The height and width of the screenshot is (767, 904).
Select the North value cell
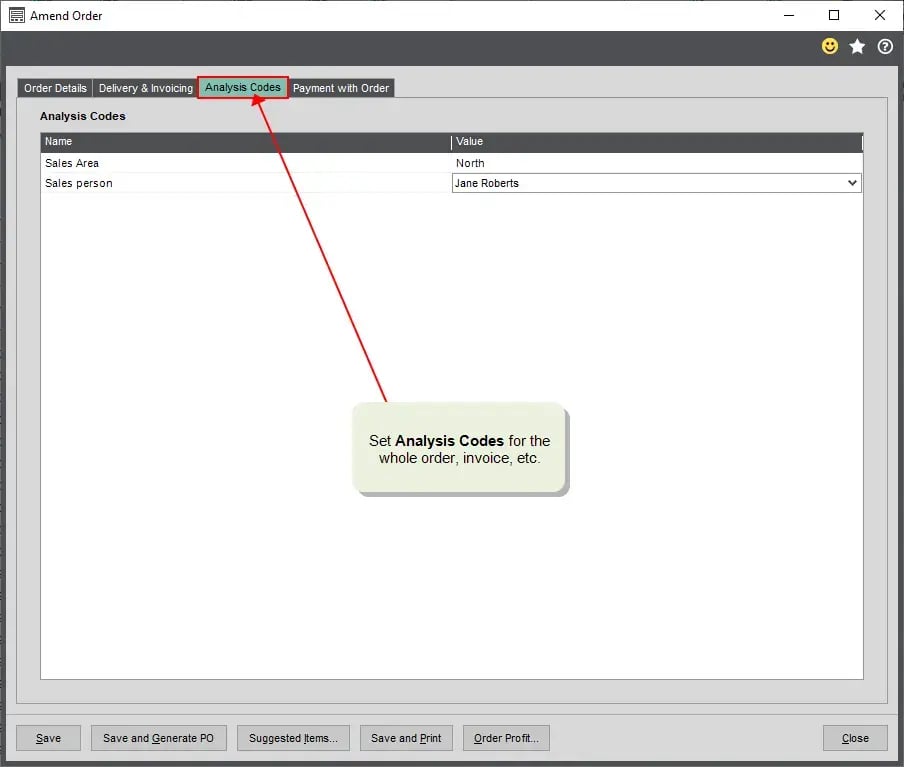tap(657, 163)
